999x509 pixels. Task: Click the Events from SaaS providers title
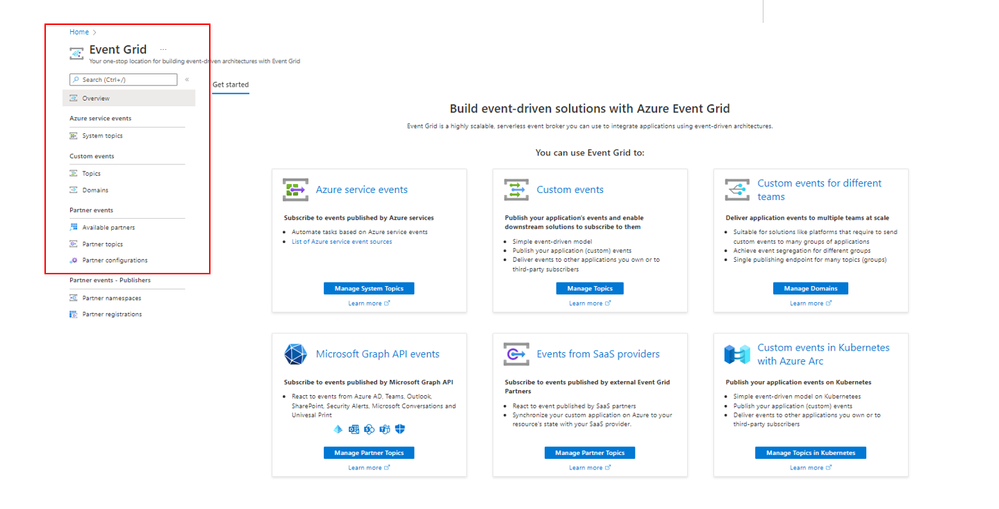[598, 354]
